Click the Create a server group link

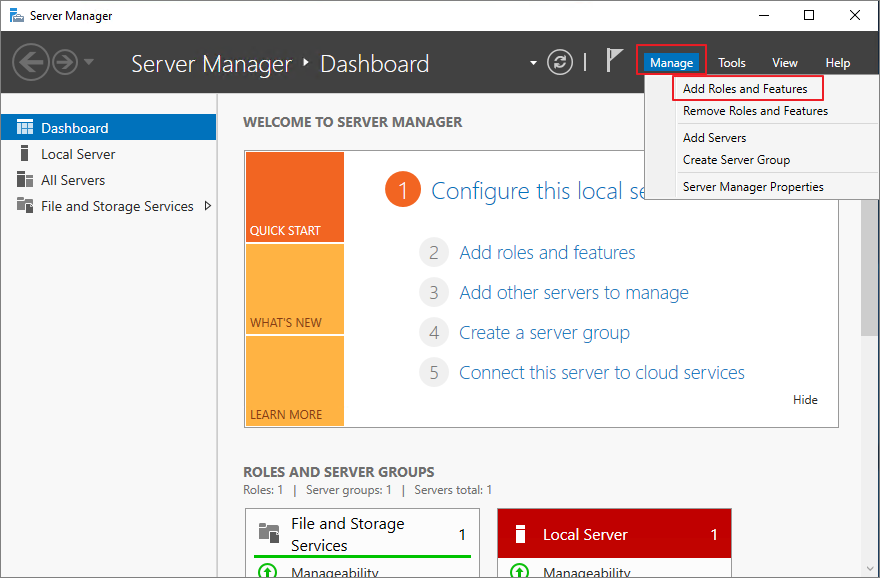point(544,333)
